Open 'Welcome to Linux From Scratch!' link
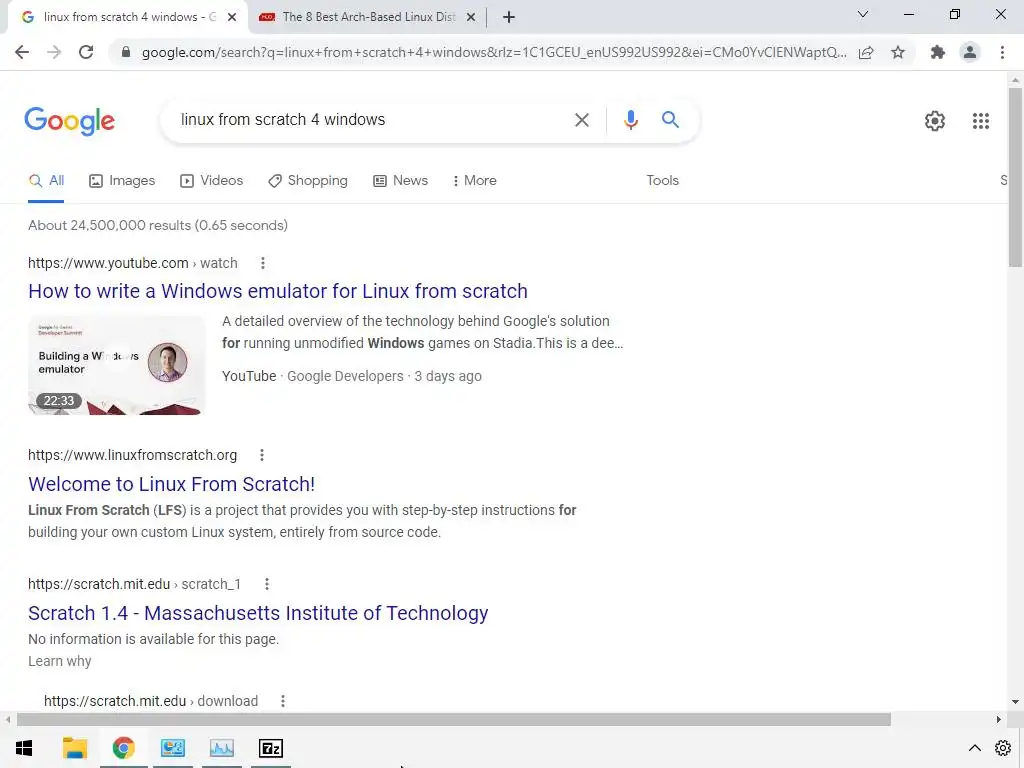1024x768 pixels. [x=171, y=484]
